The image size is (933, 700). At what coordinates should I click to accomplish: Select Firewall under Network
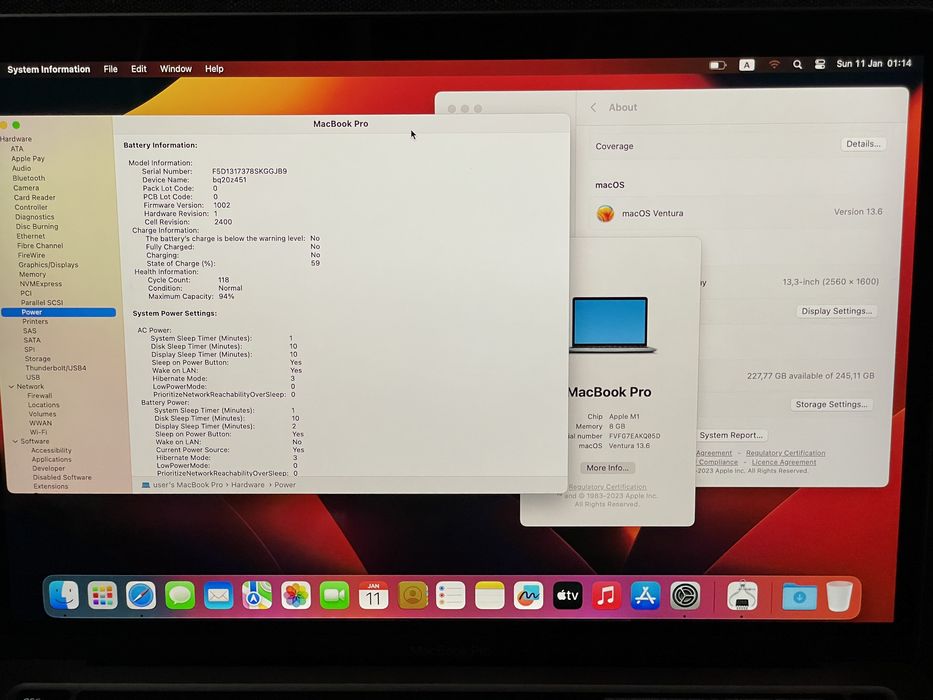tap(39, 395)
